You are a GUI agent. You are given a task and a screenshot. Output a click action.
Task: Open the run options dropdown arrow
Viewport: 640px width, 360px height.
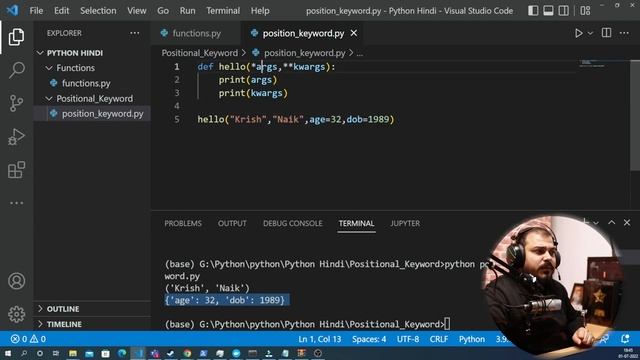point(590,33)
